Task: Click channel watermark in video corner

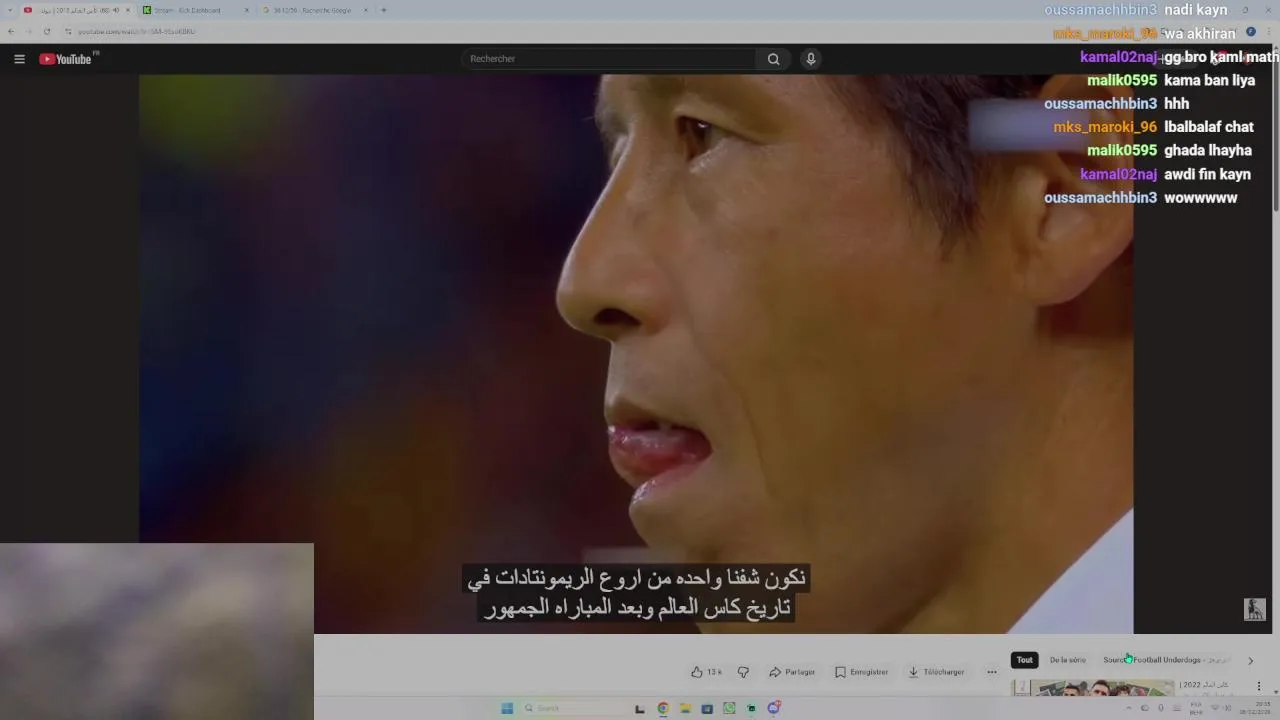Action: (1255, 609)
